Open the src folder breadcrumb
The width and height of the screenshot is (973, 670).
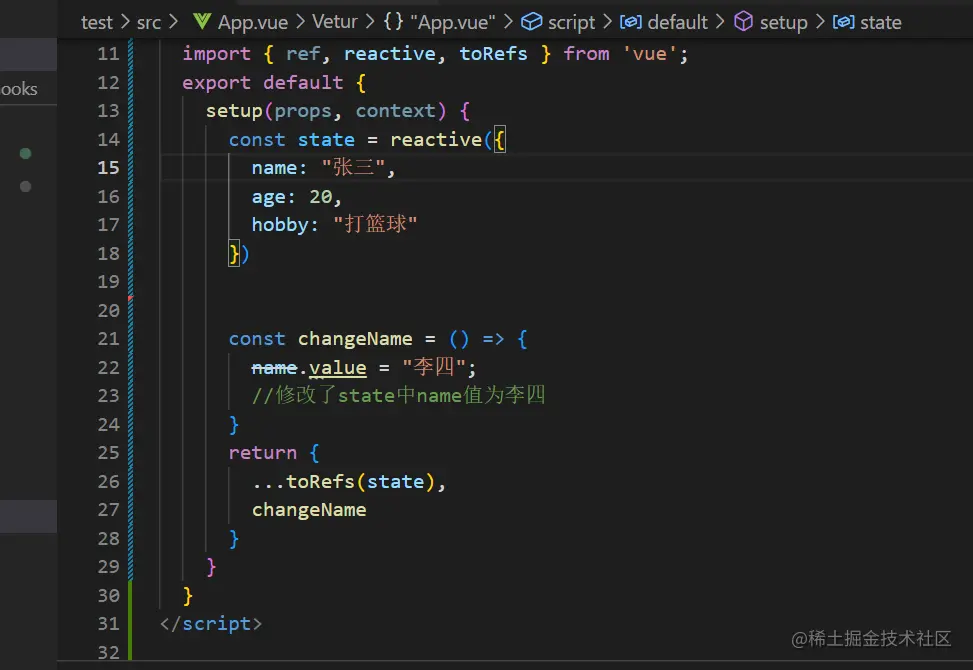click(149, 22)
